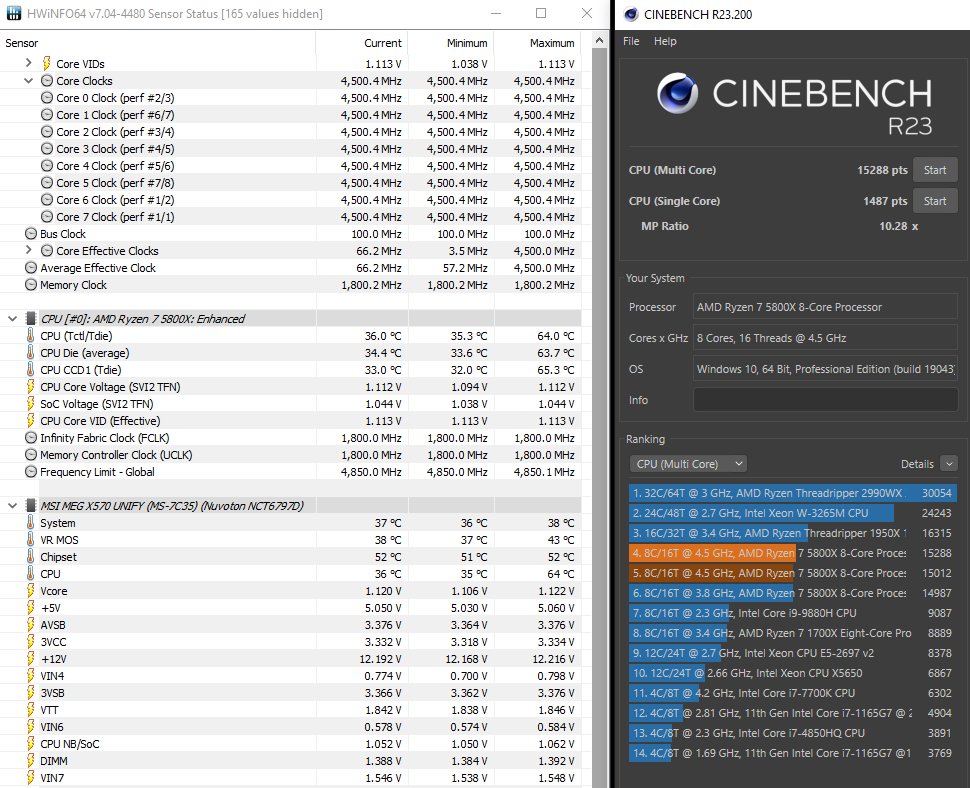The image size is (970, 788).
Task: Click the Memory Clock sensor icon
Action: [31, 285]
